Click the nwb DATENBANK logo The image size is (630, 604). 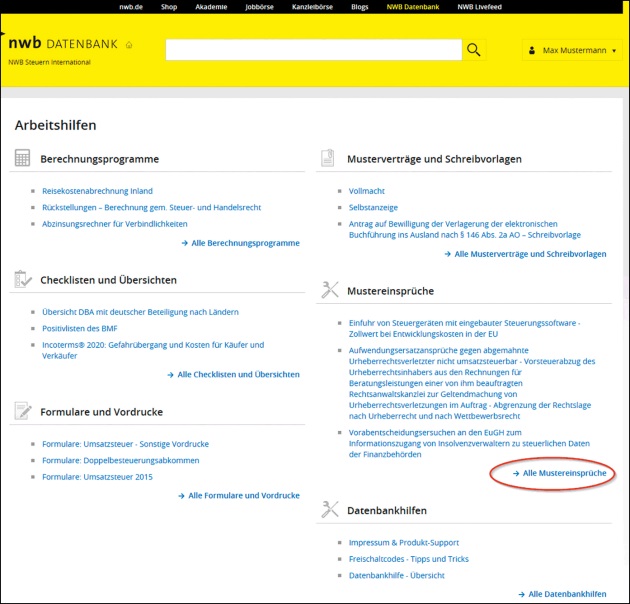[x=62, y=45]
